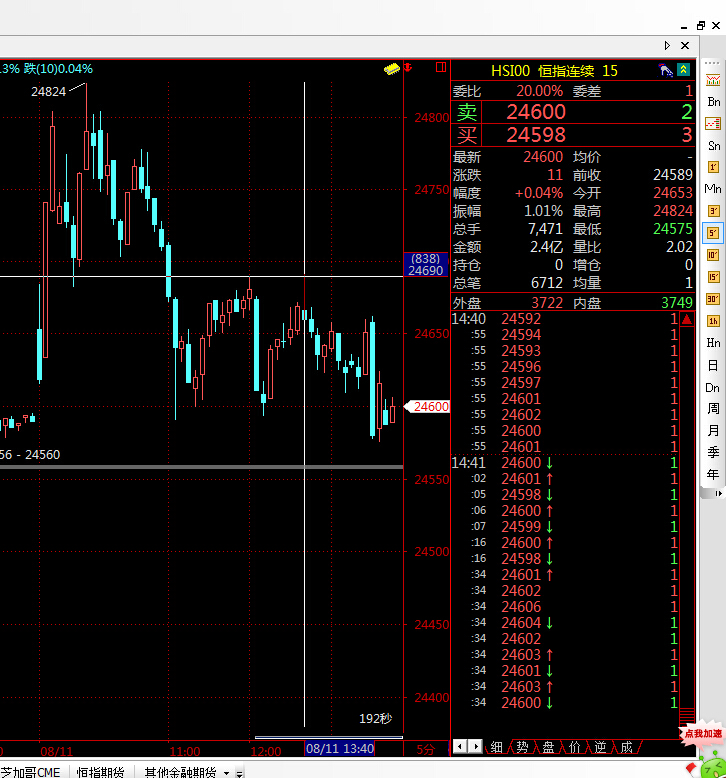Toggle the active 5-minute period button
Screen dimensions: 726x778
[x=713, y=233]
